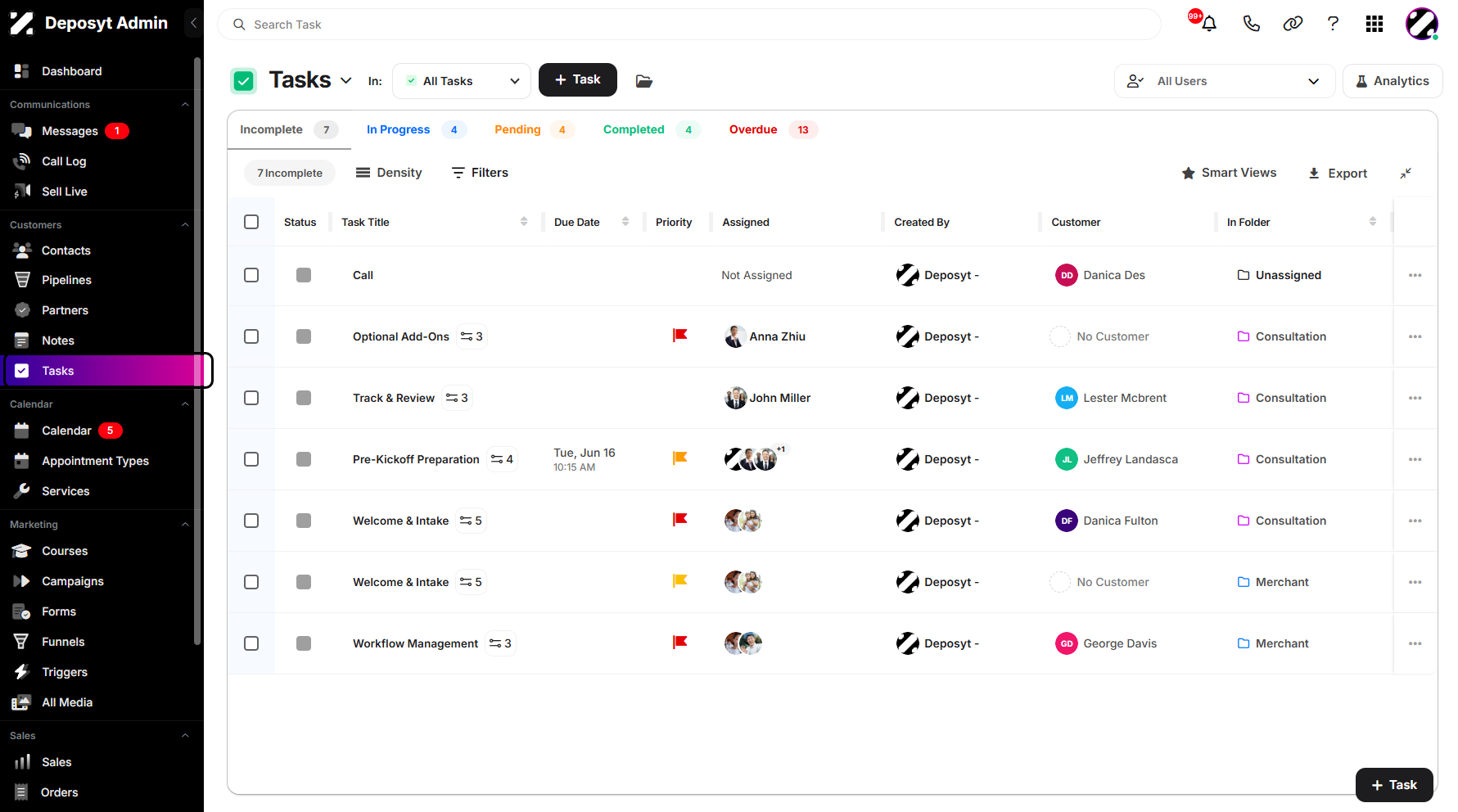This screenshot has width=1458, height=812.
Task: Click the collapse view arrows icon
Action: [x=1406, y=173]
